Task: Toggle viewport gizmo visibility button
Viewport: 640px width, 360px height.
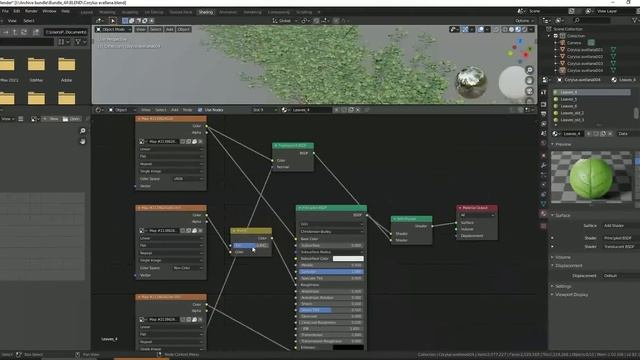Action: (x=465, y=29)
